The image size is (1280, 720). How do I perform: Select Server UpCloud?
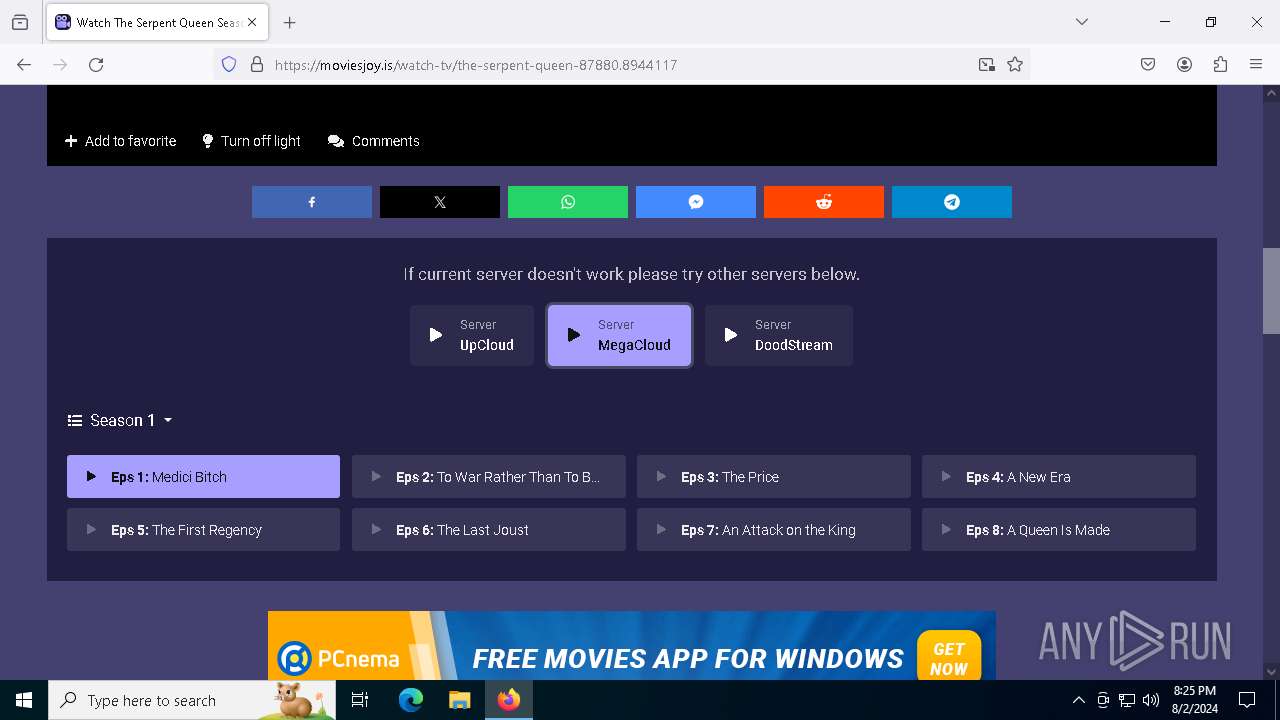coord(472,335)
